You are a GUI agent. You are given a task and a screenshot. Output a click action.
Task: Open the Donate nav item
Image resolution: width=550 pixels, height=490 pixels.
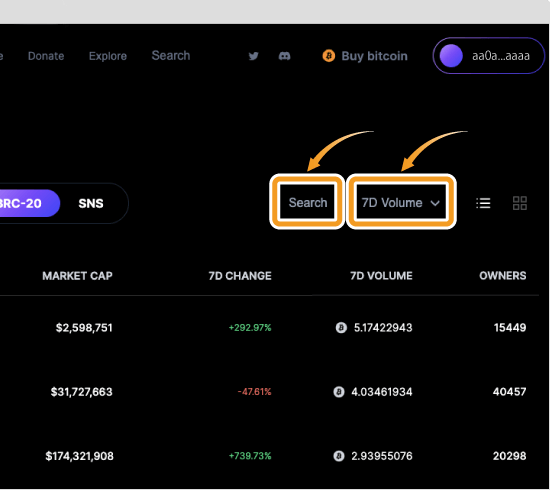click(46, 56)
